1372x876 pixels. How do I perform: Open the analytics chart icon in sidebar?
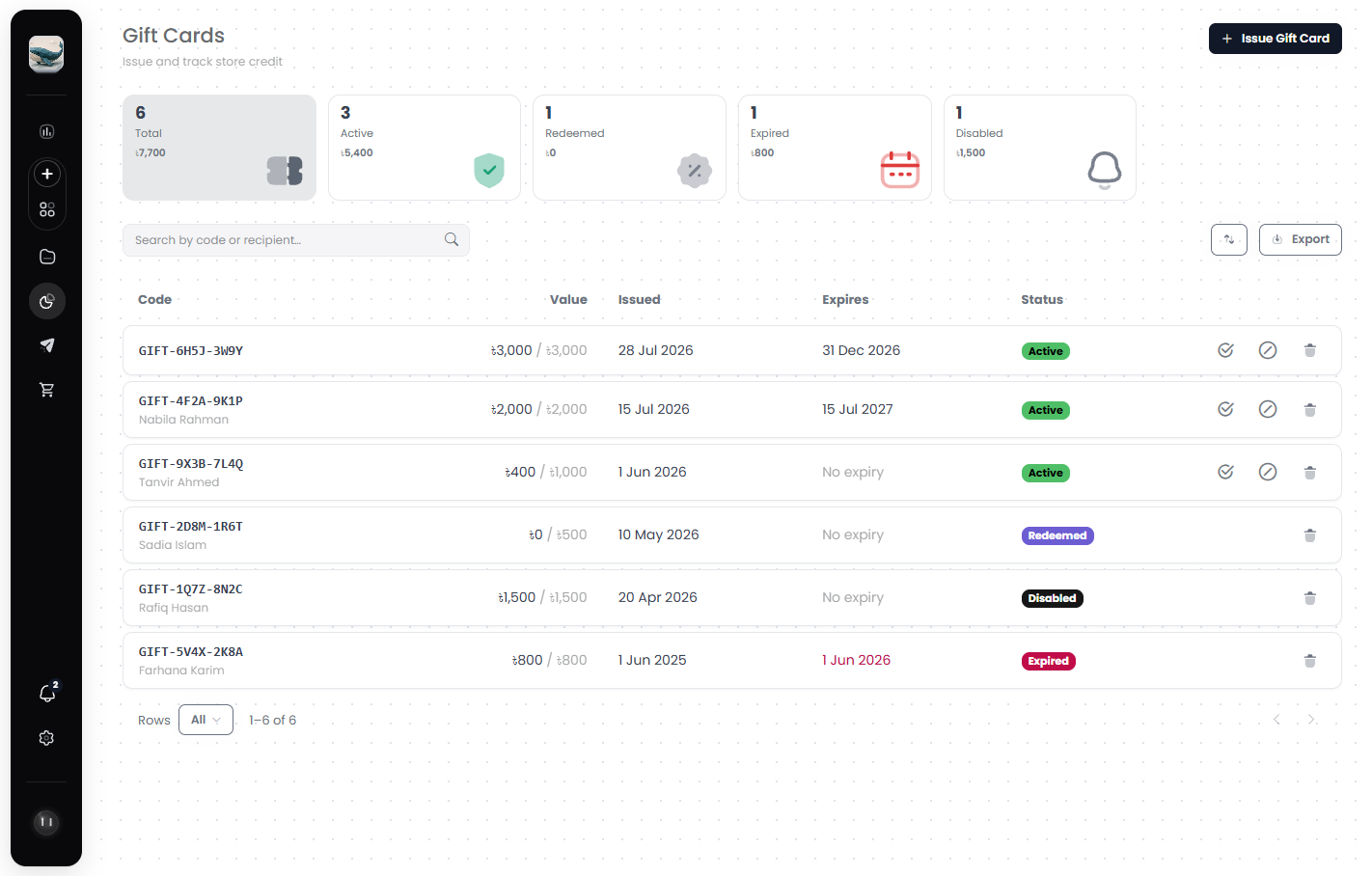(46, 131)
